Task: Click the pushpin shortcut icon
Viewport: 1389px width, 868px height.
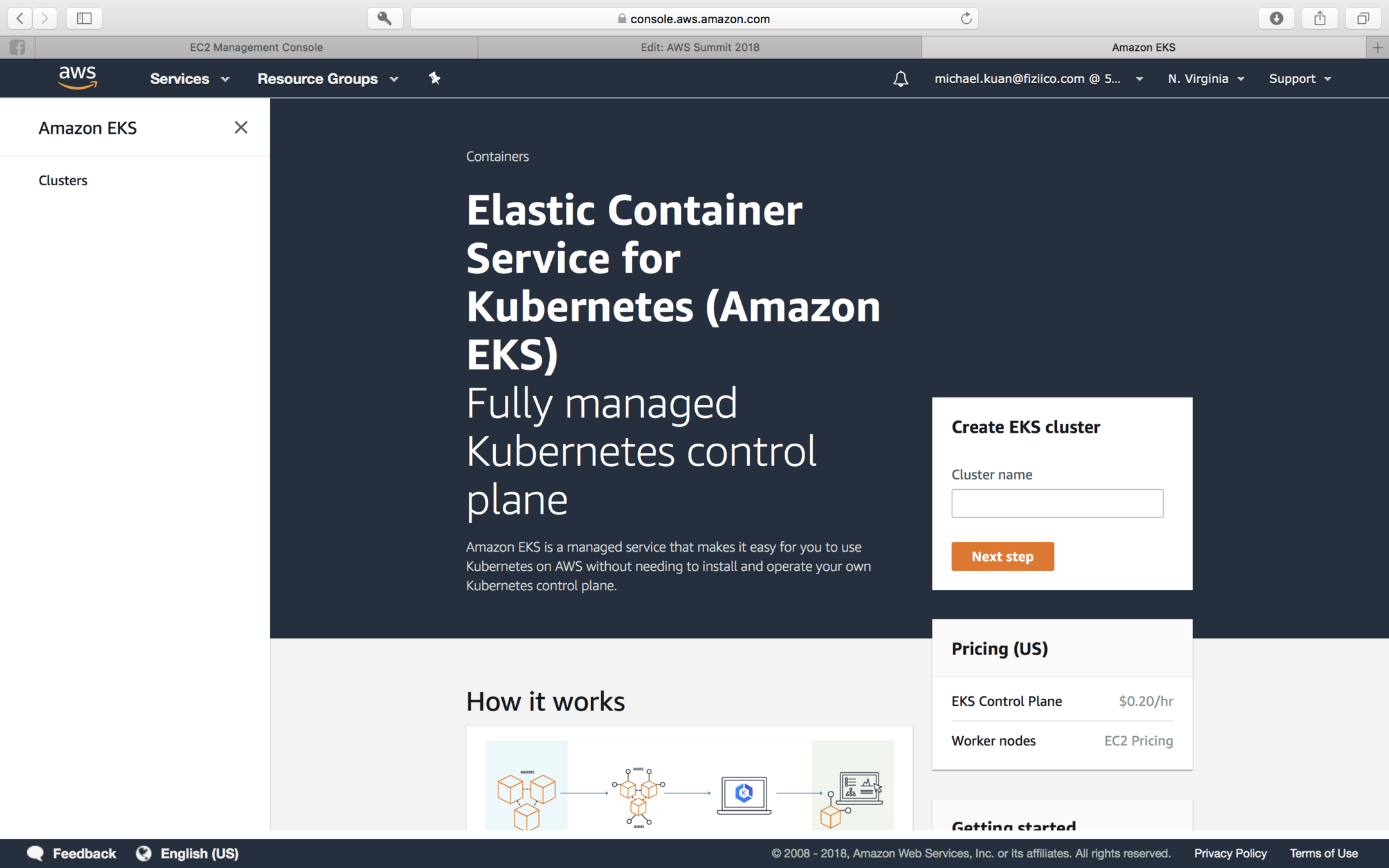Action: [x=435, y=78]
